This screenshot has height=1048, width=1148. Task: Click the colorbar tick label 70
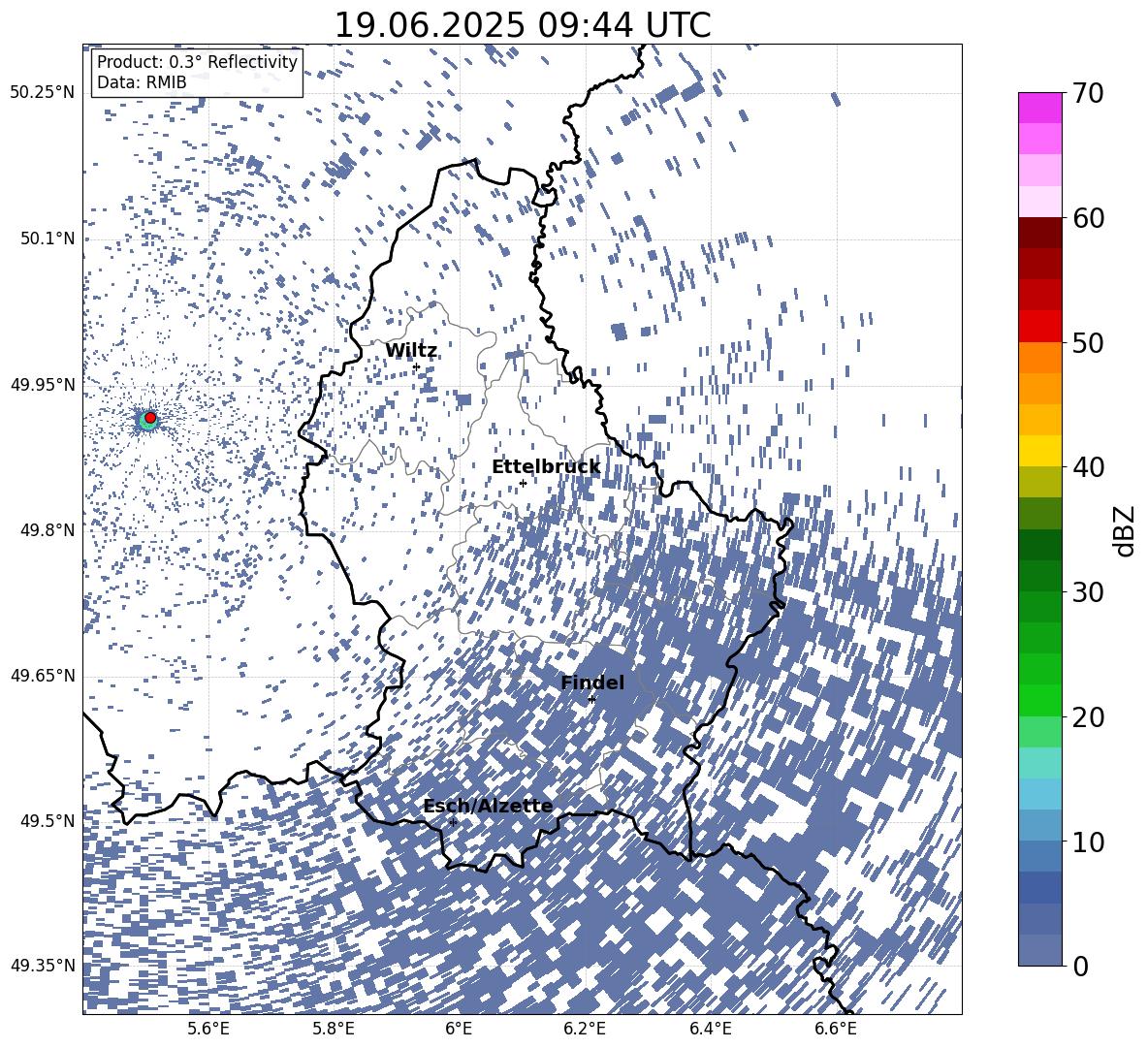click(1088, 94)
